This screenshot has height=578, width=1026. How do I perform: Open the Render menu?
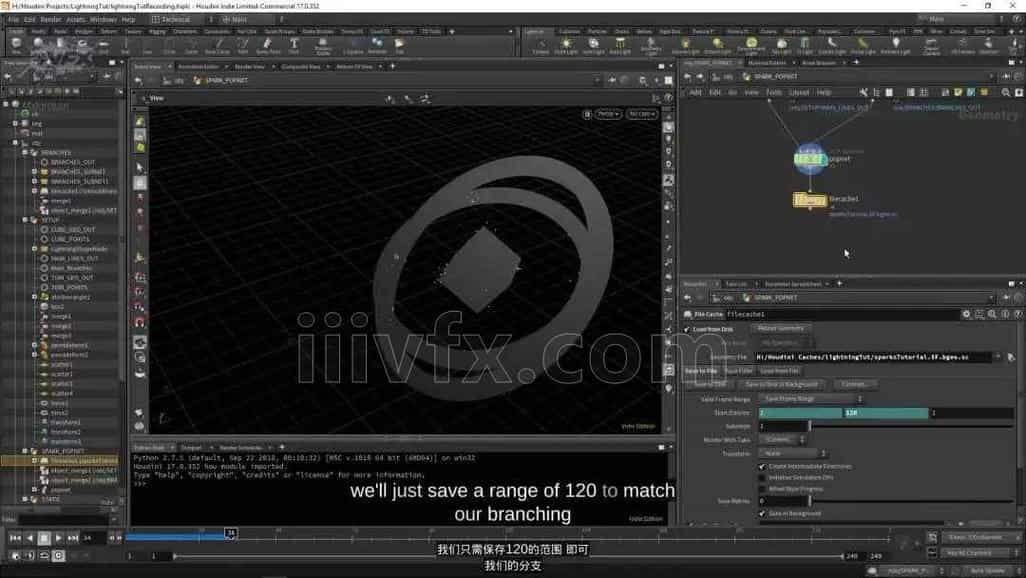tap(51, 20)
